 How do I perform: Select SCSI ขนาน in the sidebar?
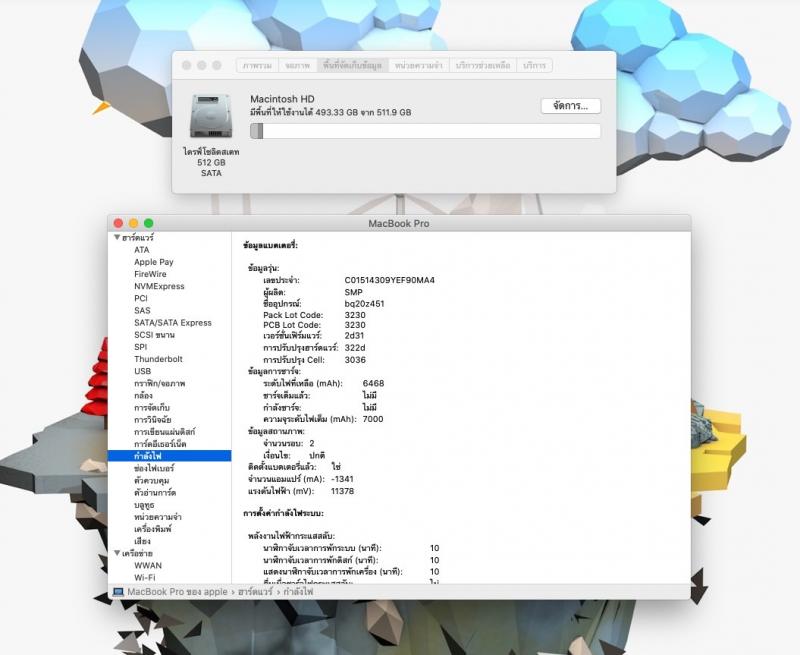click(x=154, y=335)
